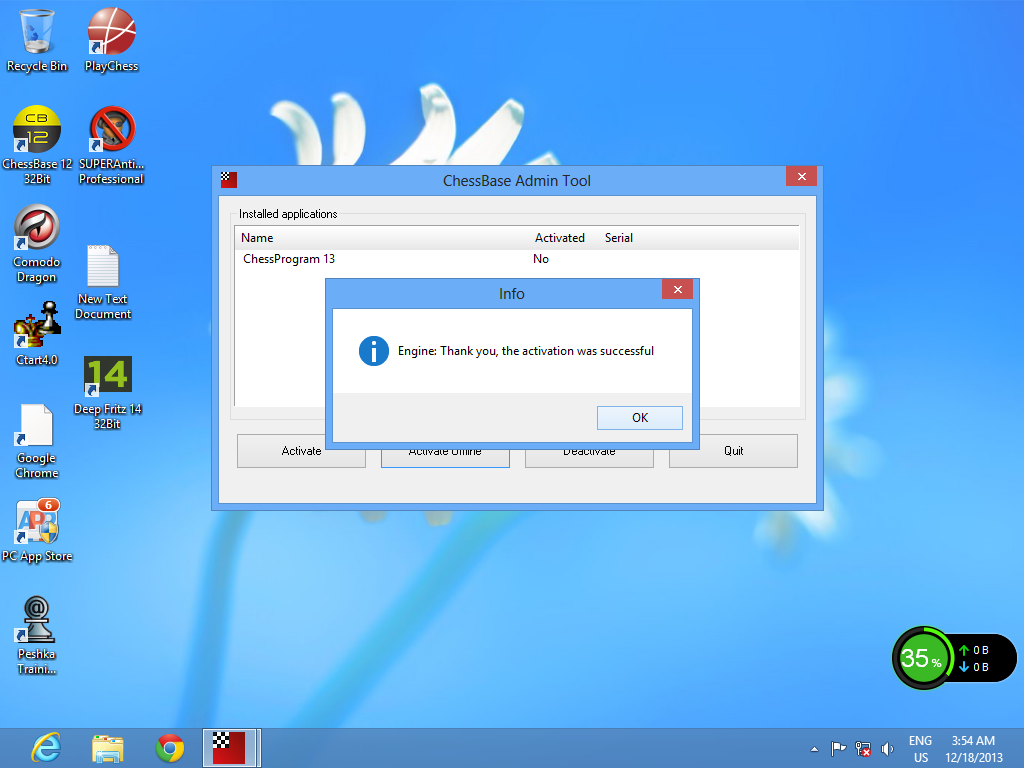
Task: Click the blue information icon in Info dialog
Action: coord(374,351)
